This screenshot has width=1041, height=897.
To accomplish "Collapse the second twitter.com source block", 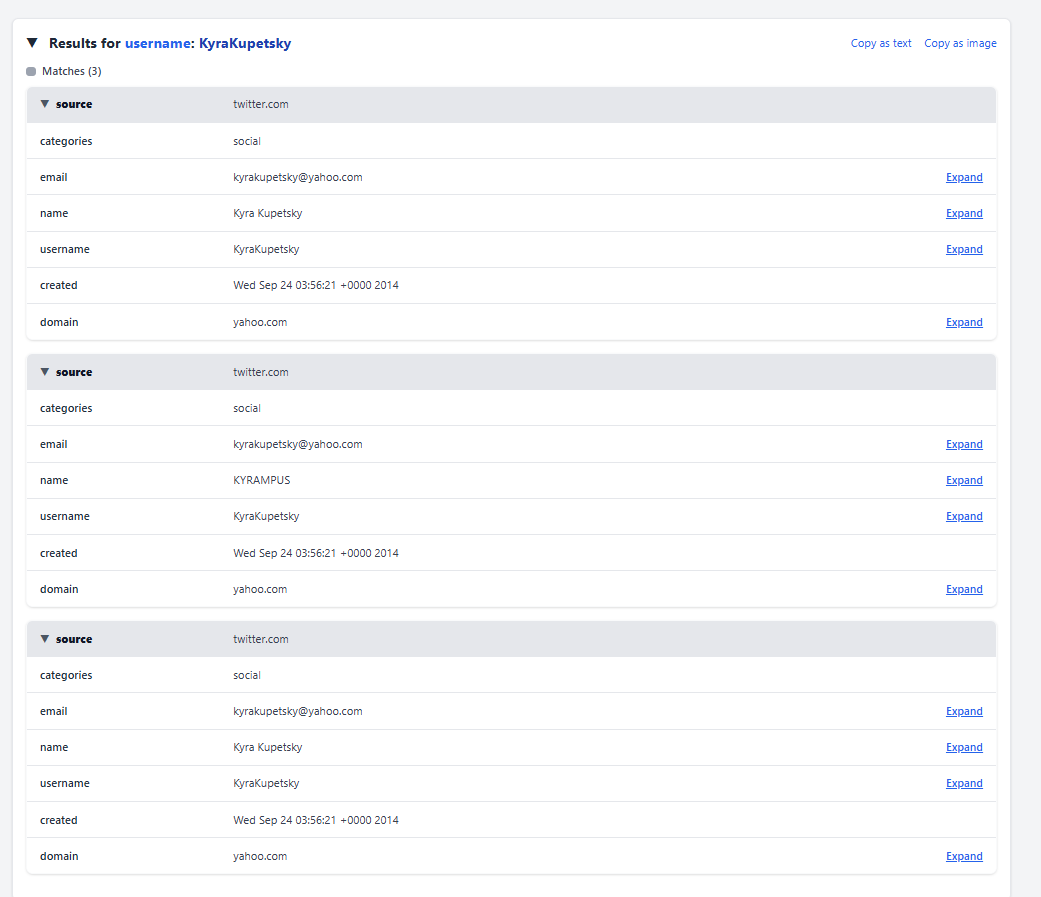I will (45, 372).
